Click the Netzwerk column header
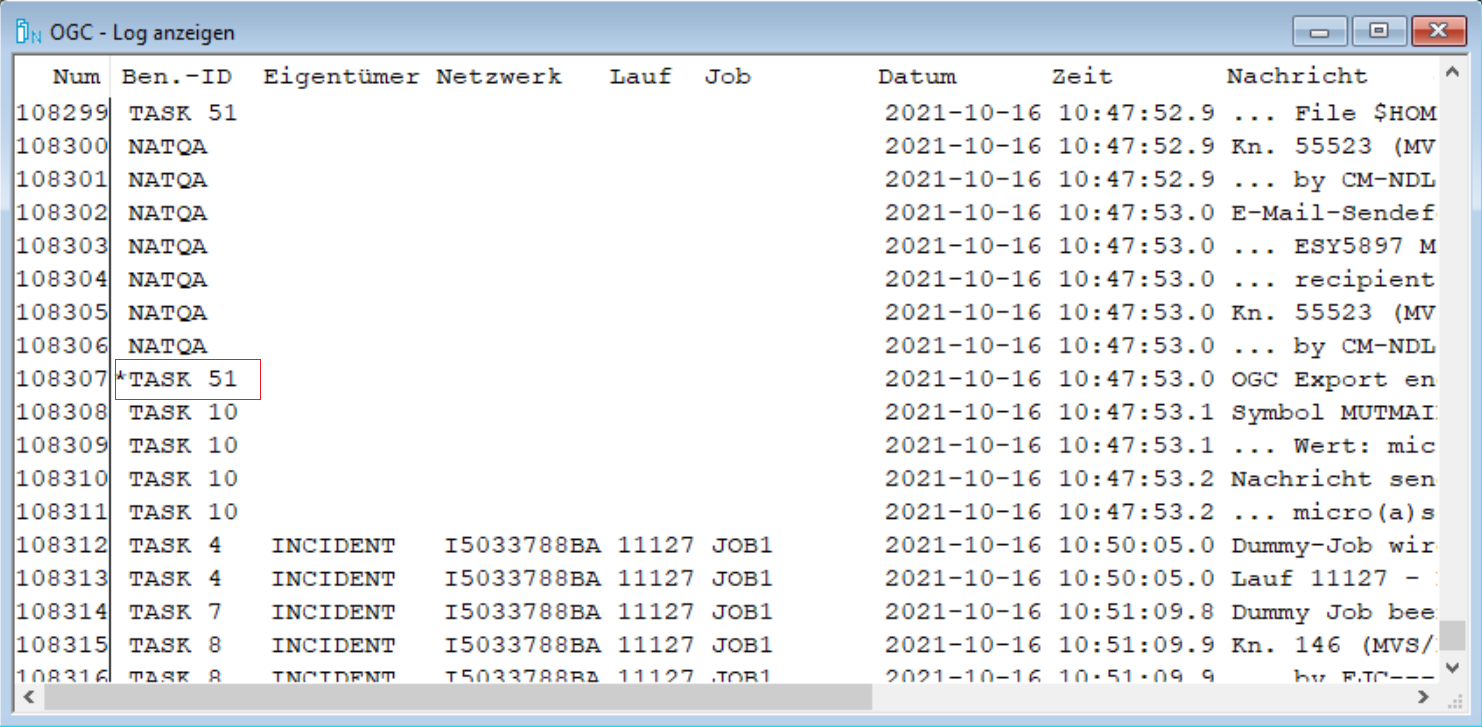The width and height of the screenshot is (1482, 727). [x=499, y=77]
